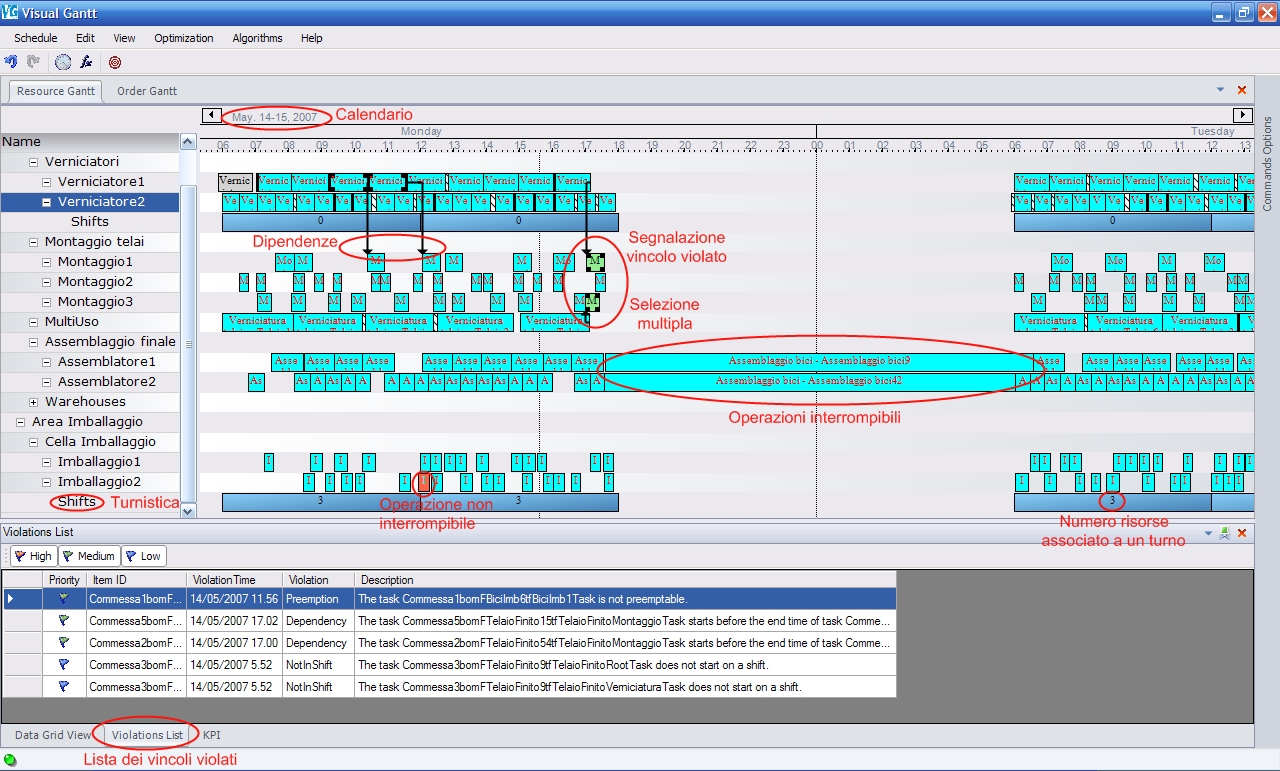Switch to the Order Gantt tab
The height and width of the screenshot is (771, 1280).
tap(147, 91)
